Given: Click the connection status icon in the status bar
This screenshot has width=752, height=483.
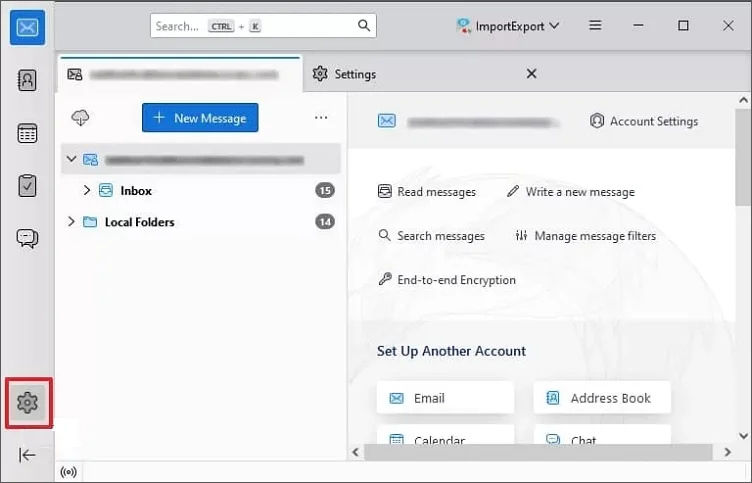Looking at the screenshot, I should (x=69, y=472).
